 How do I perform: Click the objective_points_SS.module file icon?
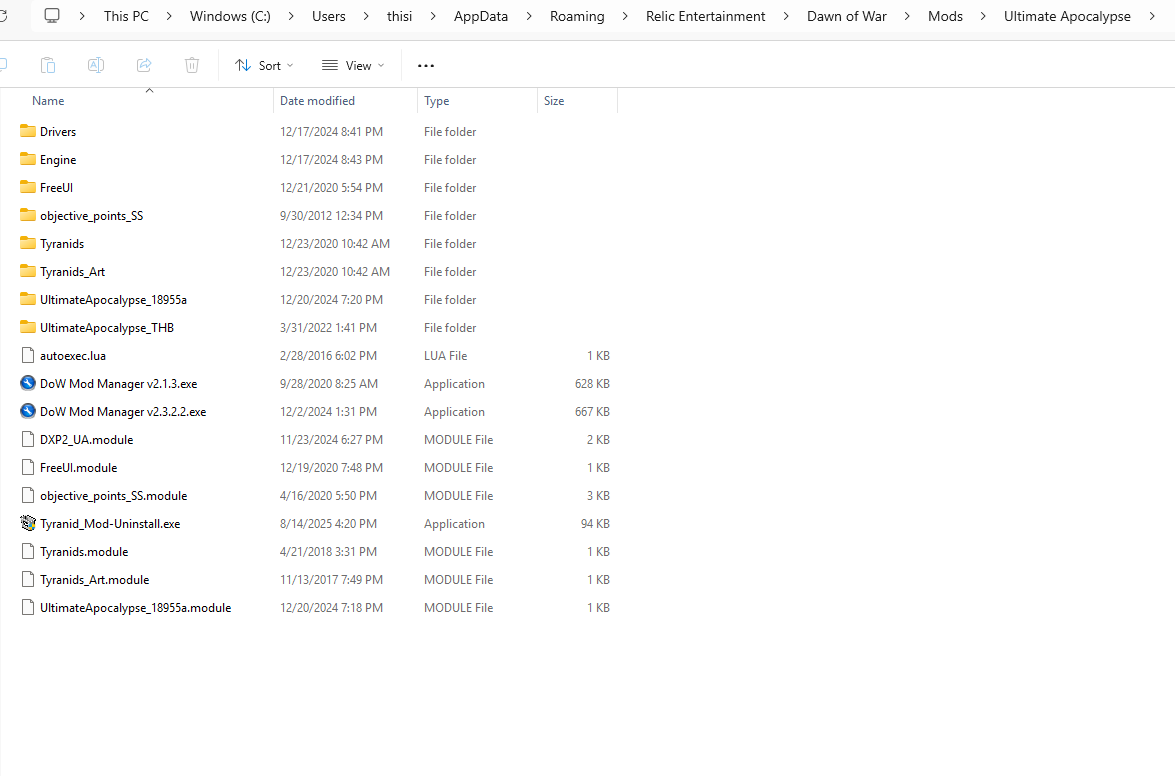pos(28,495)
